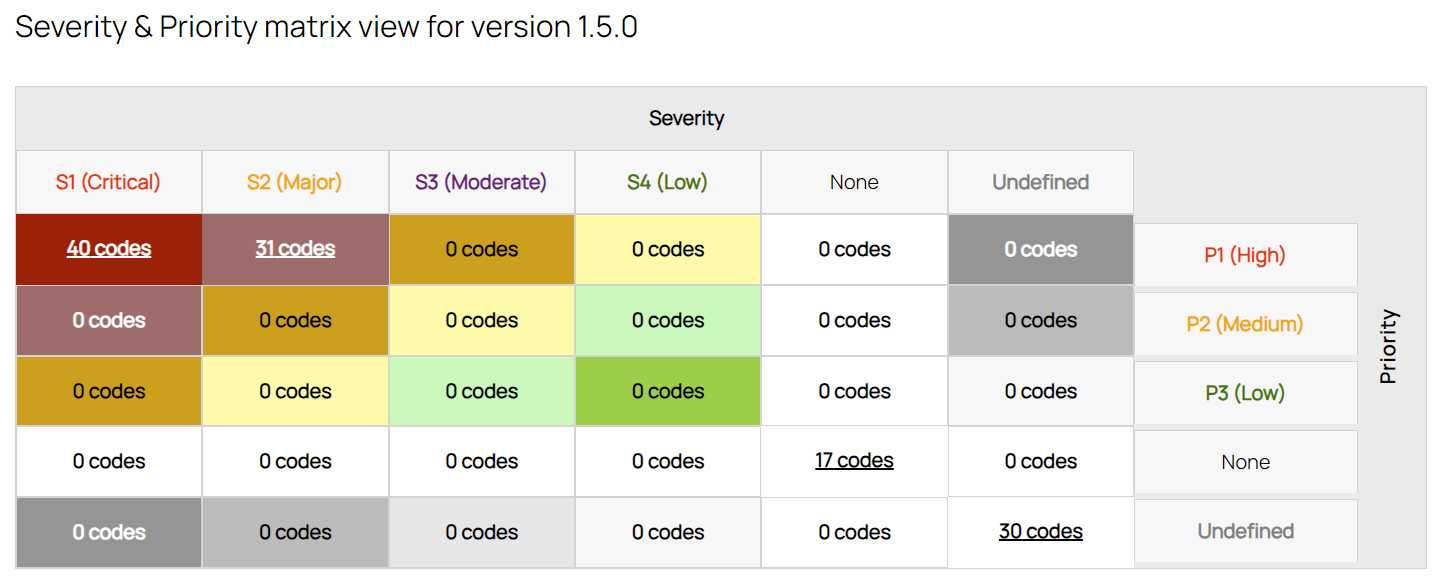Image resolution: width=1446 pixels, height=583 pixels.
Task: Click the S4 (Low) P2 (Medium) cell
Action: (668, 321)
